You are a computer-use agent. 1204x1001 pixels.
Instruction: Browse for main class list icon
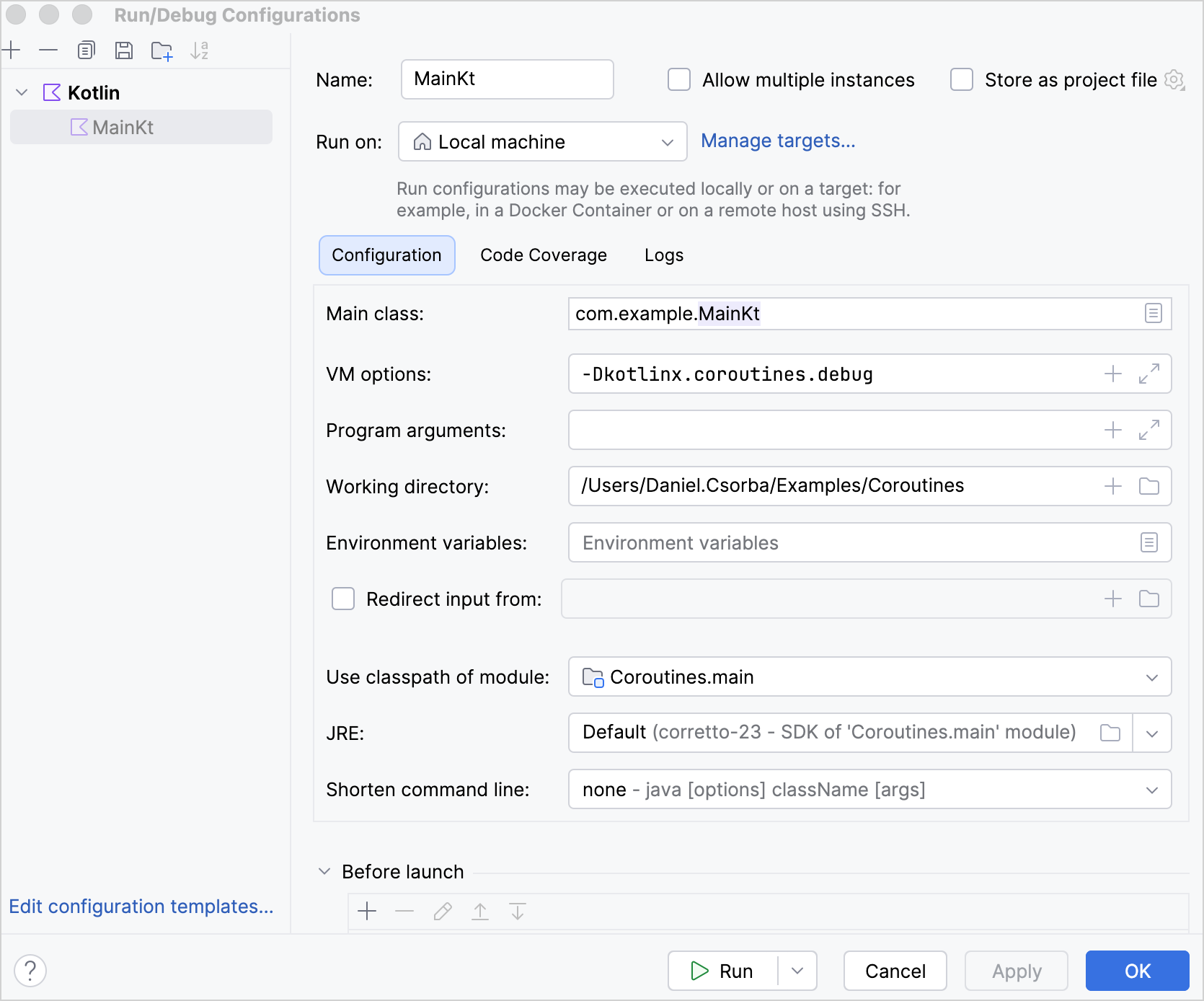[x=1154, y=314]
